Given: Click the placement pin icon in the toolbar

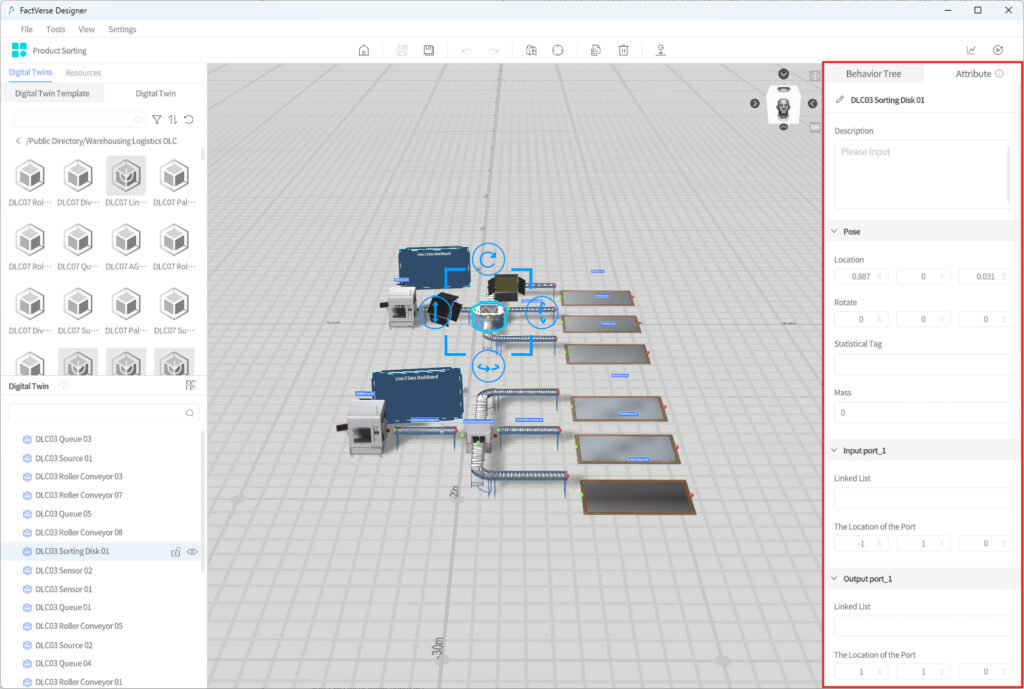Looking at the screenshot, I should [x=661, y=50].
